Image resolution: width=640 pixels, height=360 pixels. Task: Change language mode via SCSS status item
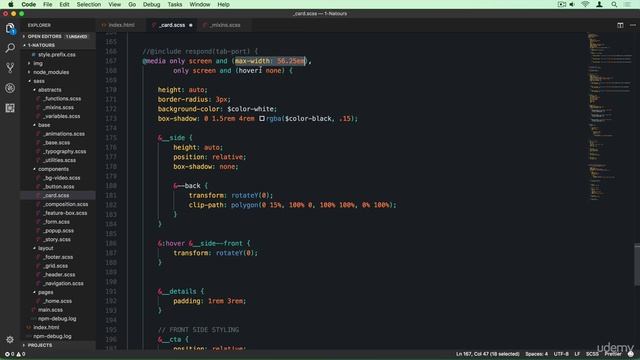click(x=592, y=354)
